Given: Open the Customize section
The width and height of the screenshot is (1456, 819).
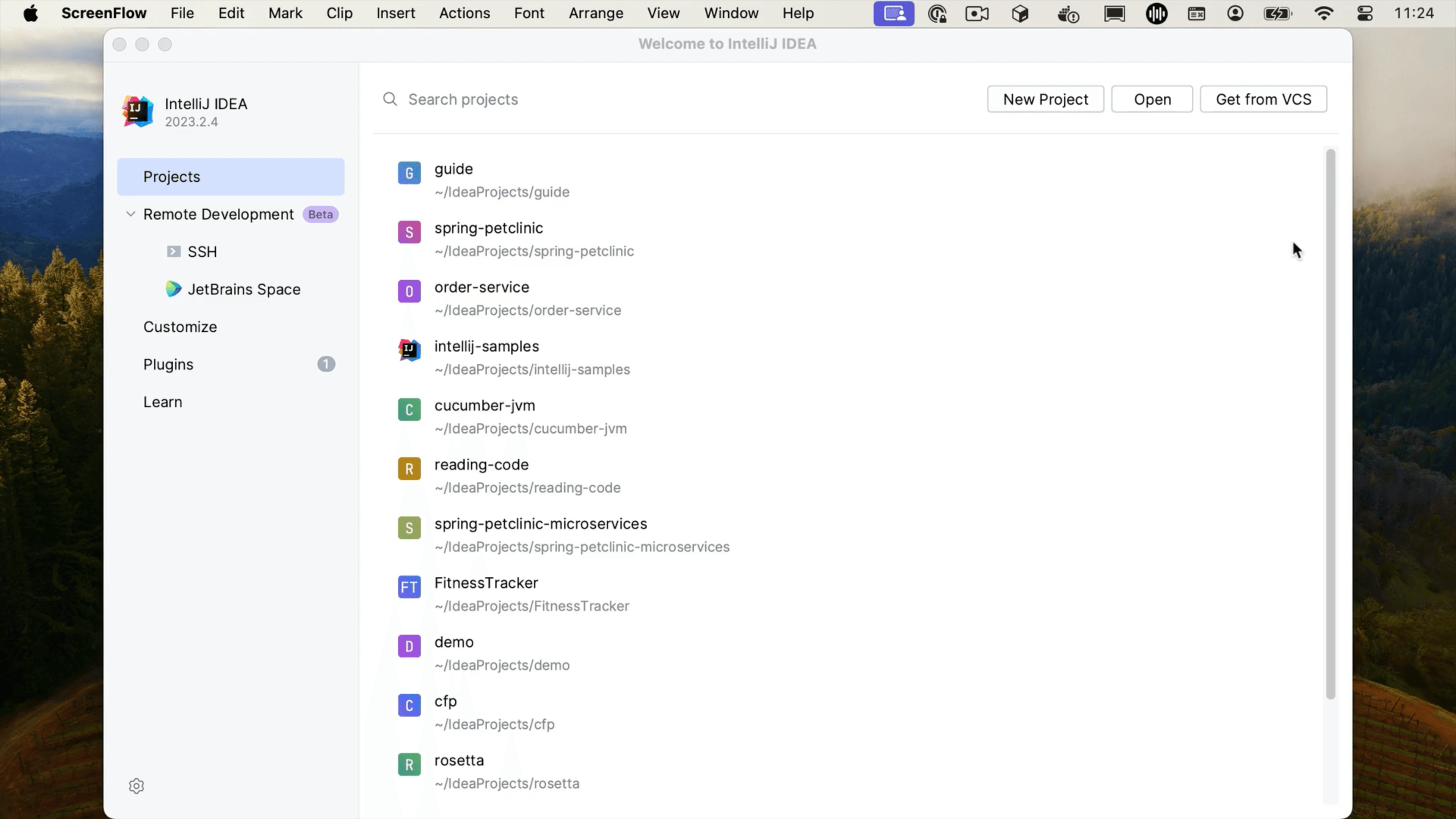Looking at the screenshot, I should tap(180, 326).
